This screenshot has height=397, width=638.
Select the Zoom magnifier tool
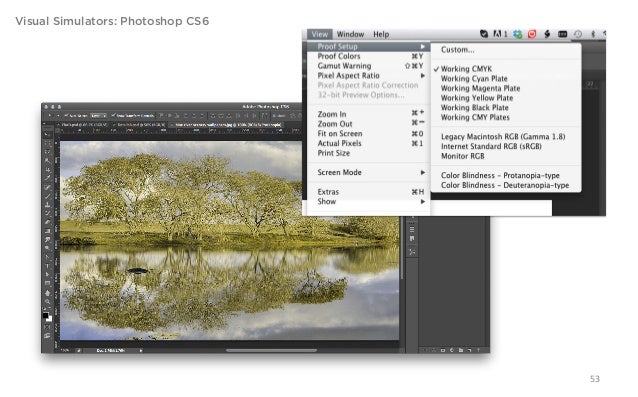pos(47,301)
